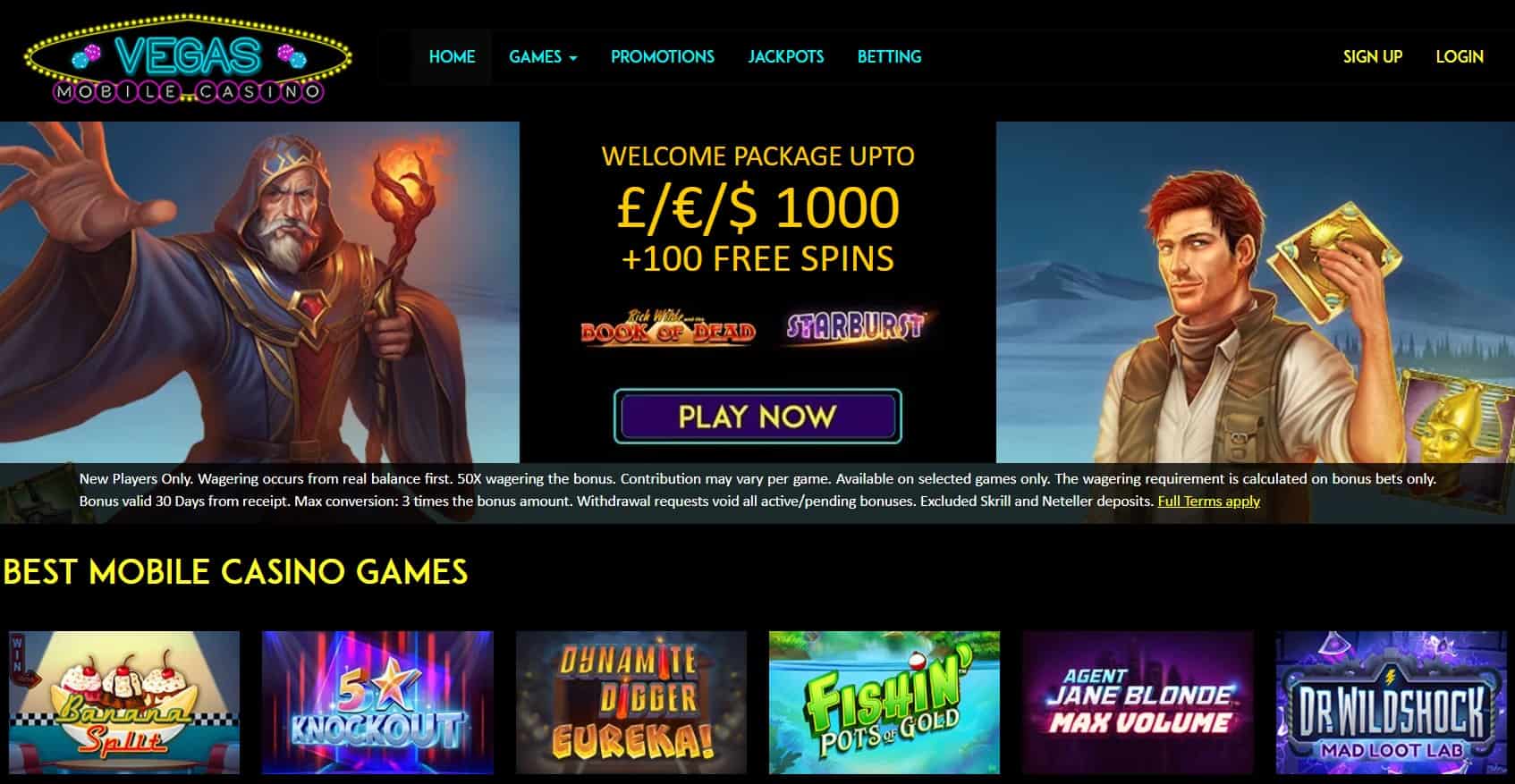Click the Rich Wilde explorer banner image

(x=1255, y=292)
